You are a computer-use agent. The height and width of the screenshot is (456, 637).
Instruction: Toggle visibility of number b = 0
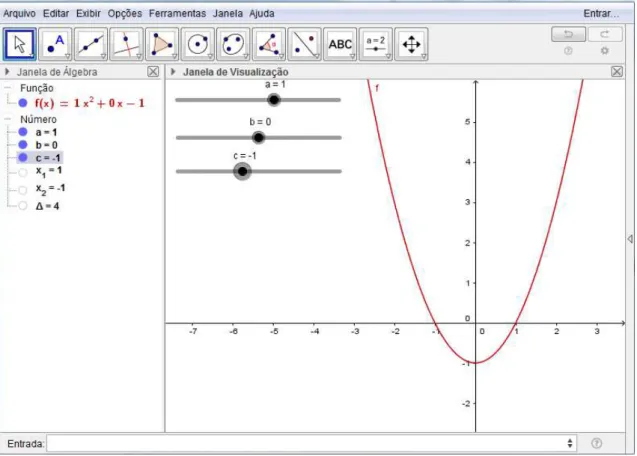23,145
